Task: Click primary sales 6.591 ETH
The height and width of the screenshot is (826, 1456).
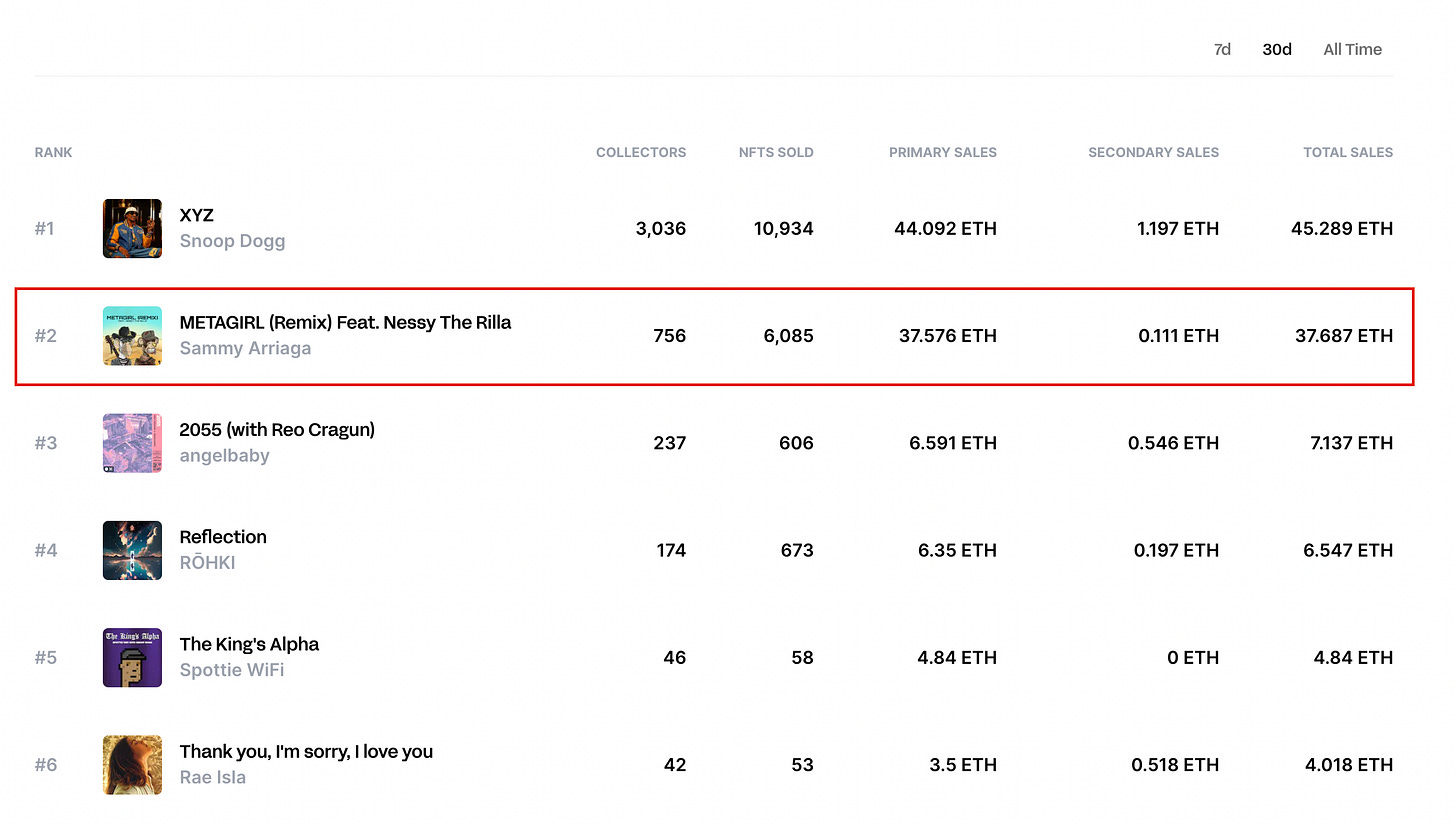Action: [953, 443]
